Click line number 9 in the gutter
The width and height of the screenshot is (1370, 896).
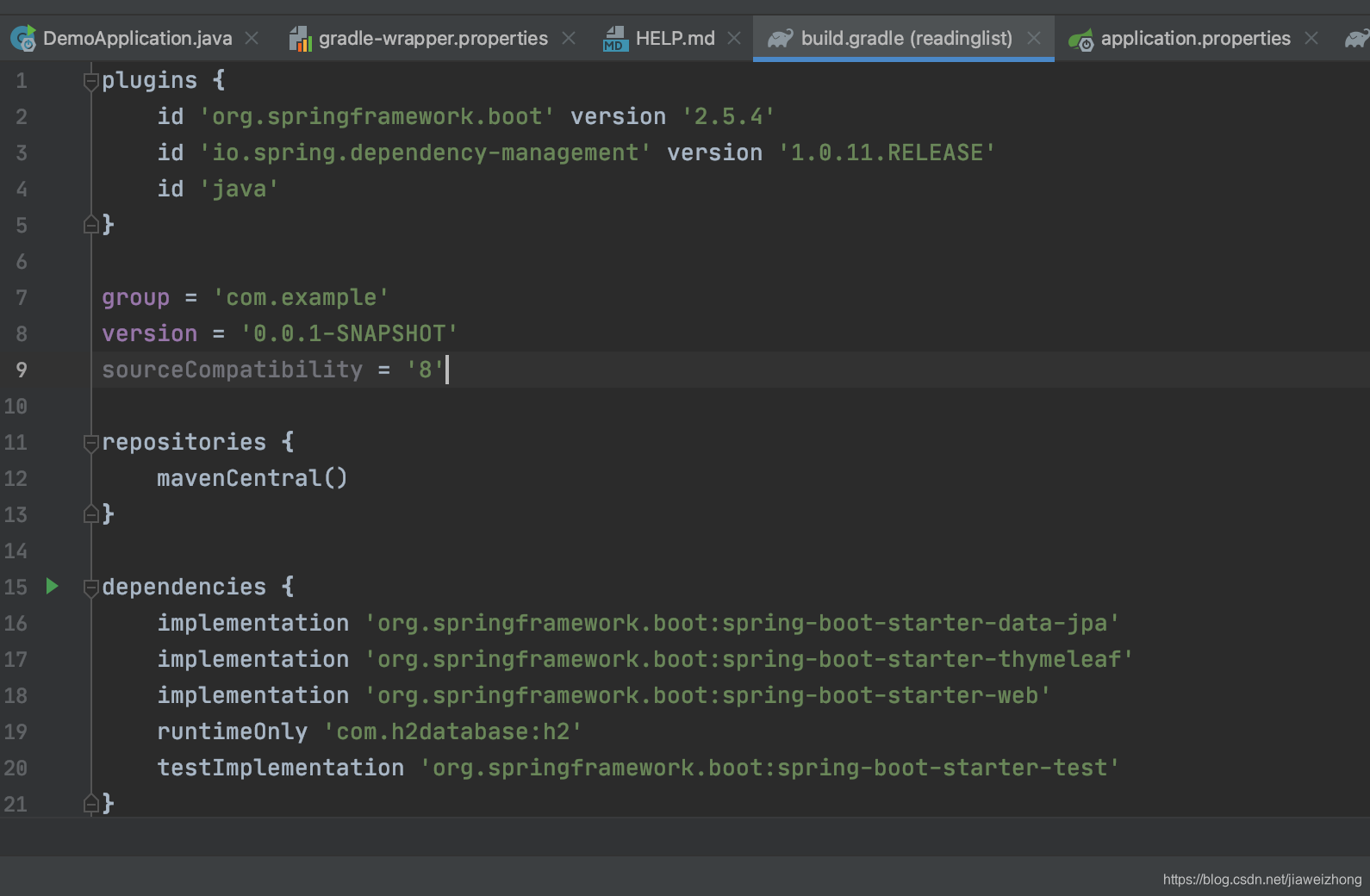[x=22, y=370]
